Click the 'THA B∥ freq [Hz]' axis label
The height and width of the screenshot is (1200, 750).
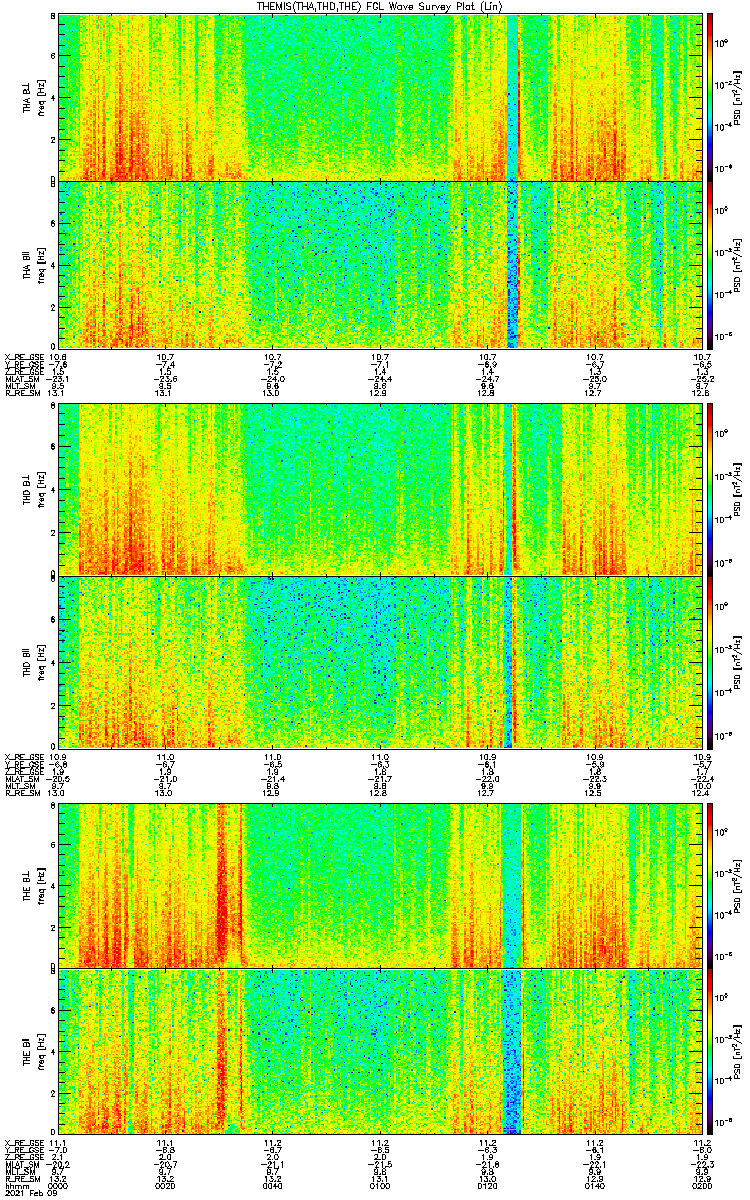coord(33,265)
